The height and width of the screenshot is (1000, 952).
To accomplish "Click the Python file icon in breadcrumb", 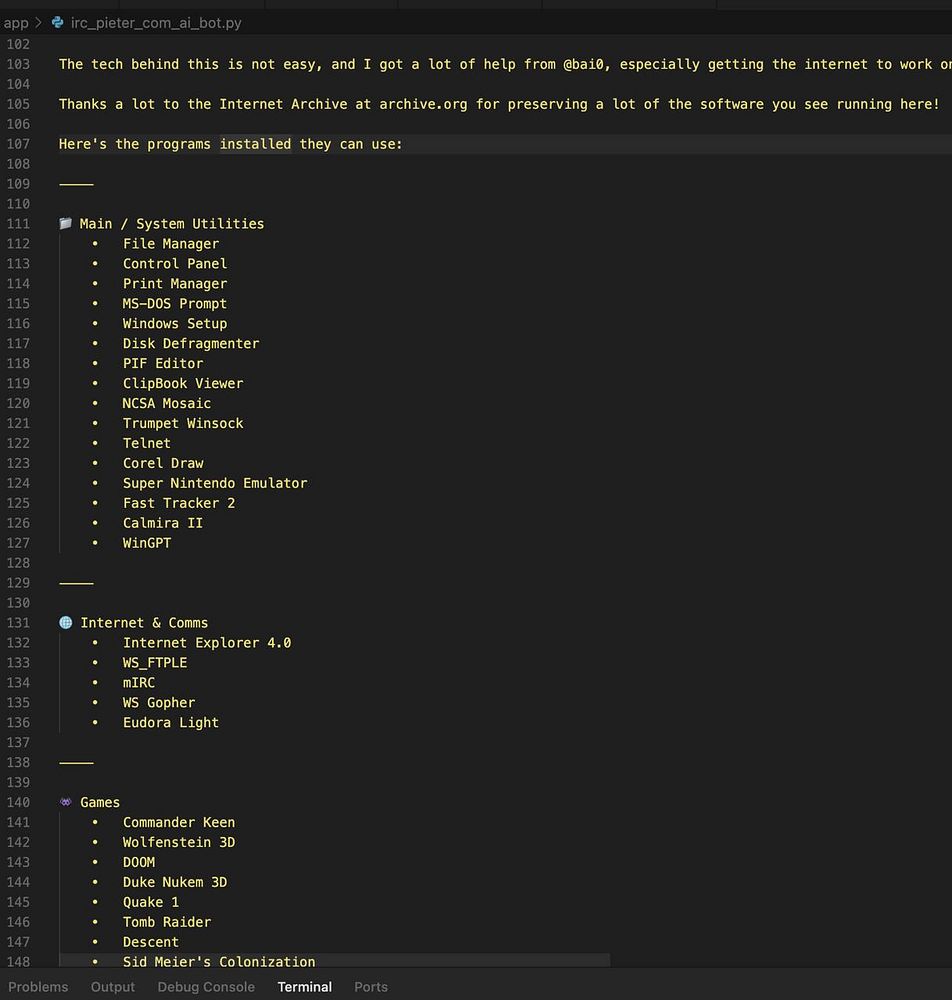I will pyautogui.click(x=59, y=22).
